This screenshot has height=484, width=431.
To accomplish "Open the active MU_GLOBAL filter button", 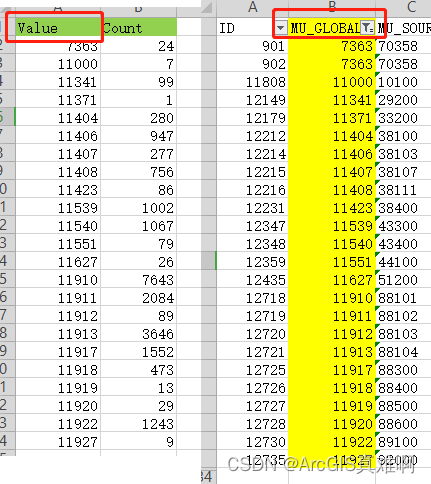I will [367, 28].
